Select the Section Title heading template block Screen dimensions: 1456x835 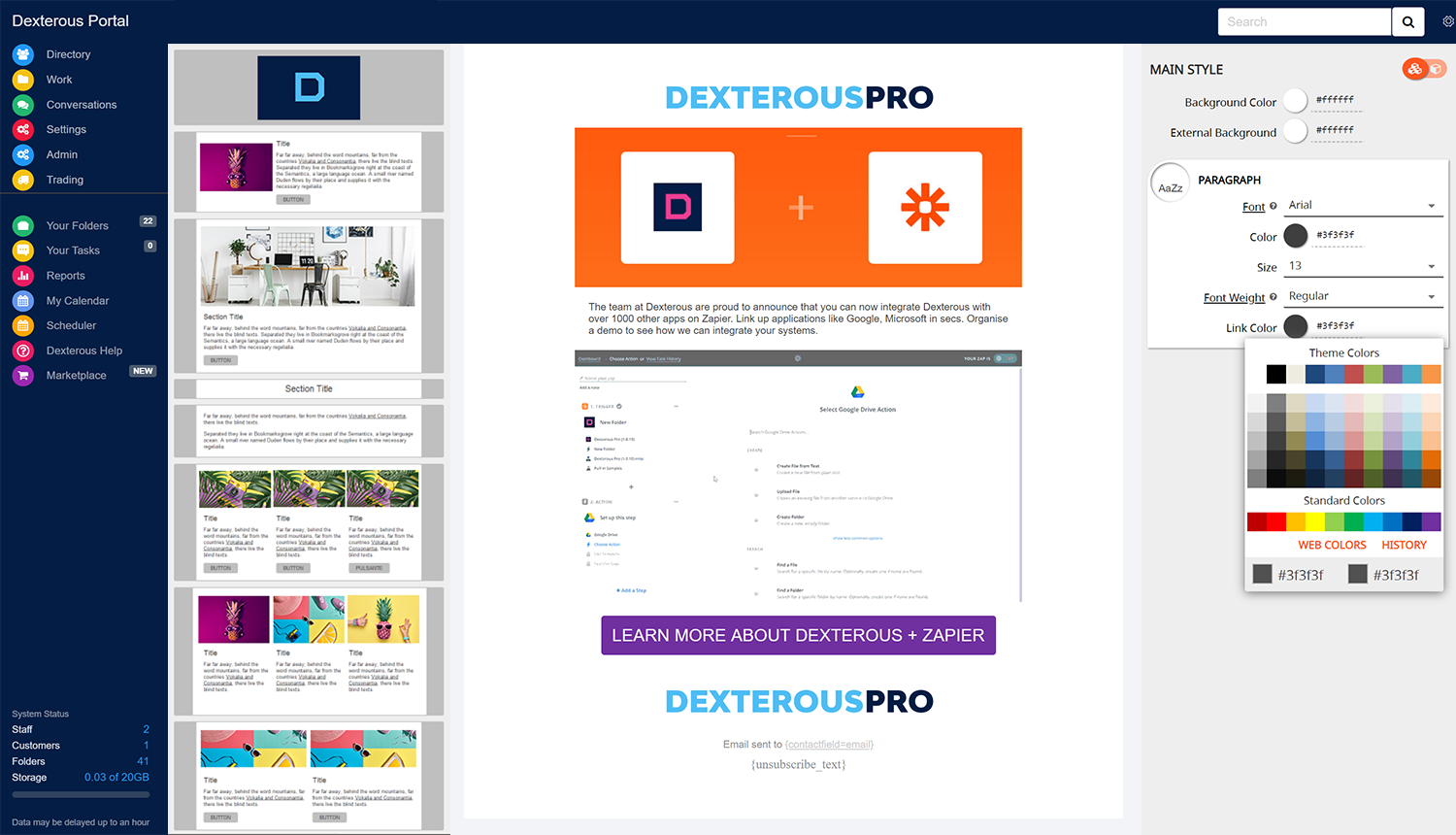click(x=309, y=388)
